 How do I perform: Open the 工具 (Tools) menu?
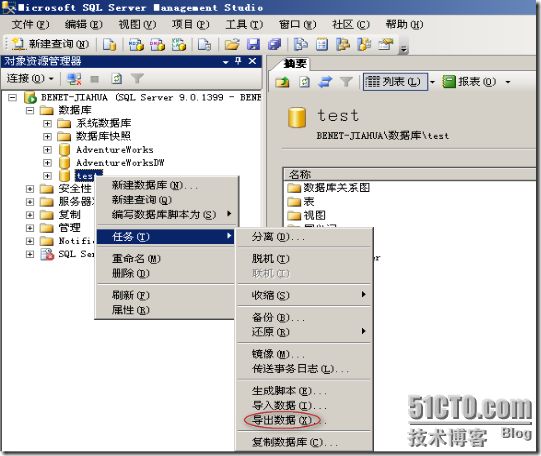244,24
